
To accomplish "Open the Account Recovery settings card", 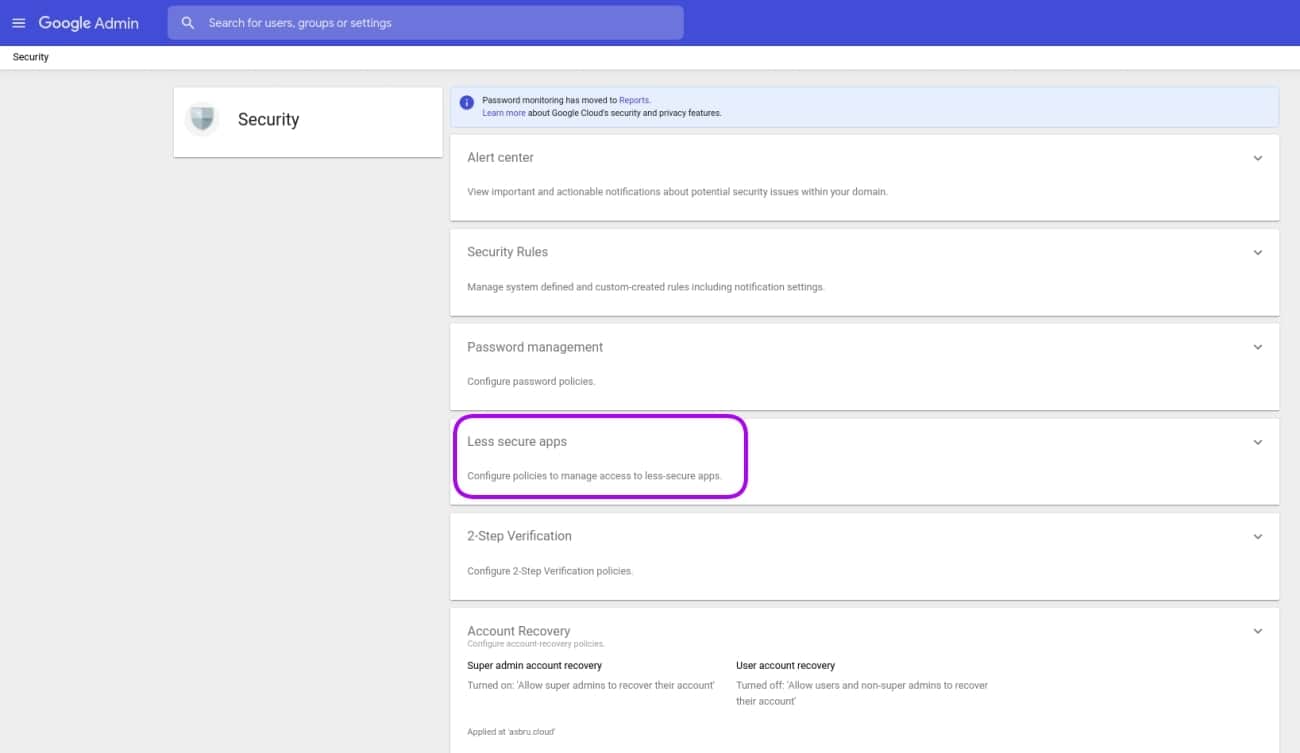I will pos(519,631).
